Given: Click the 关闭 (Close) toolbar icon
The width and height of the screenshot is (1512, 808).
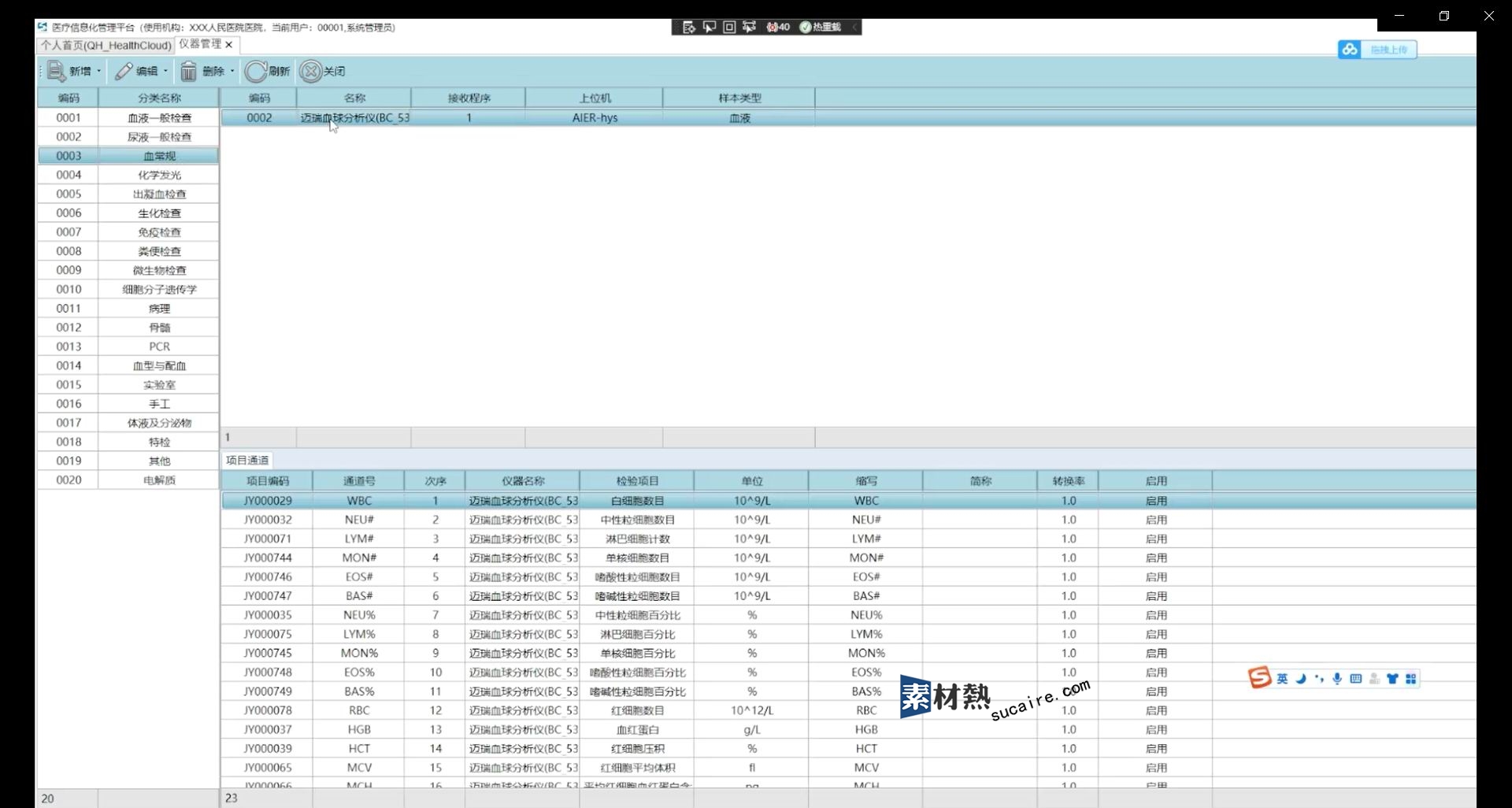Looking at the screenshot, I should coord(311,71).
